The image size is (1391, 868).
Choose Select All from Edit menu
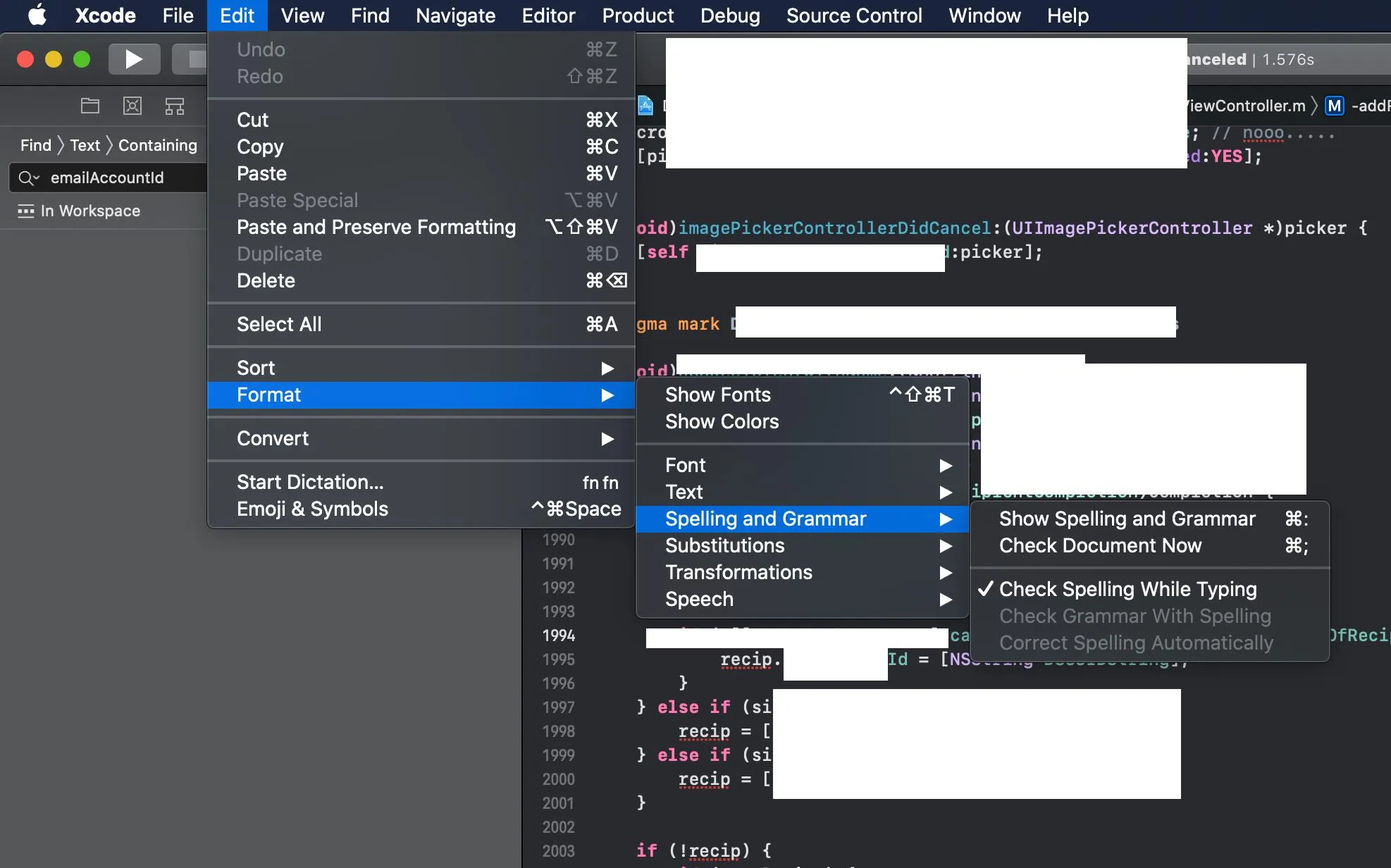279,324
